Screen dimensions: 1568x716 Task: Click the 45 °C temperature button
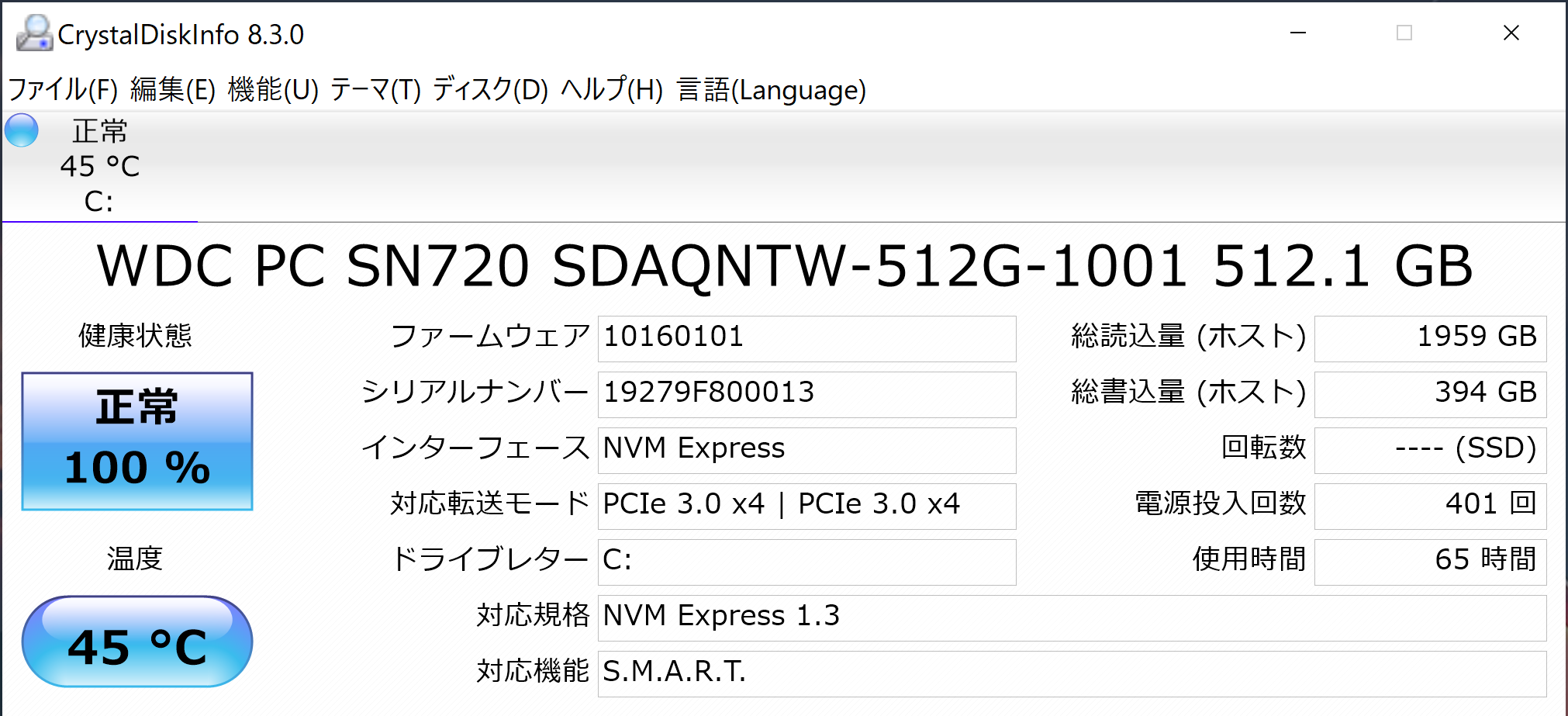[x=137, y=642]
